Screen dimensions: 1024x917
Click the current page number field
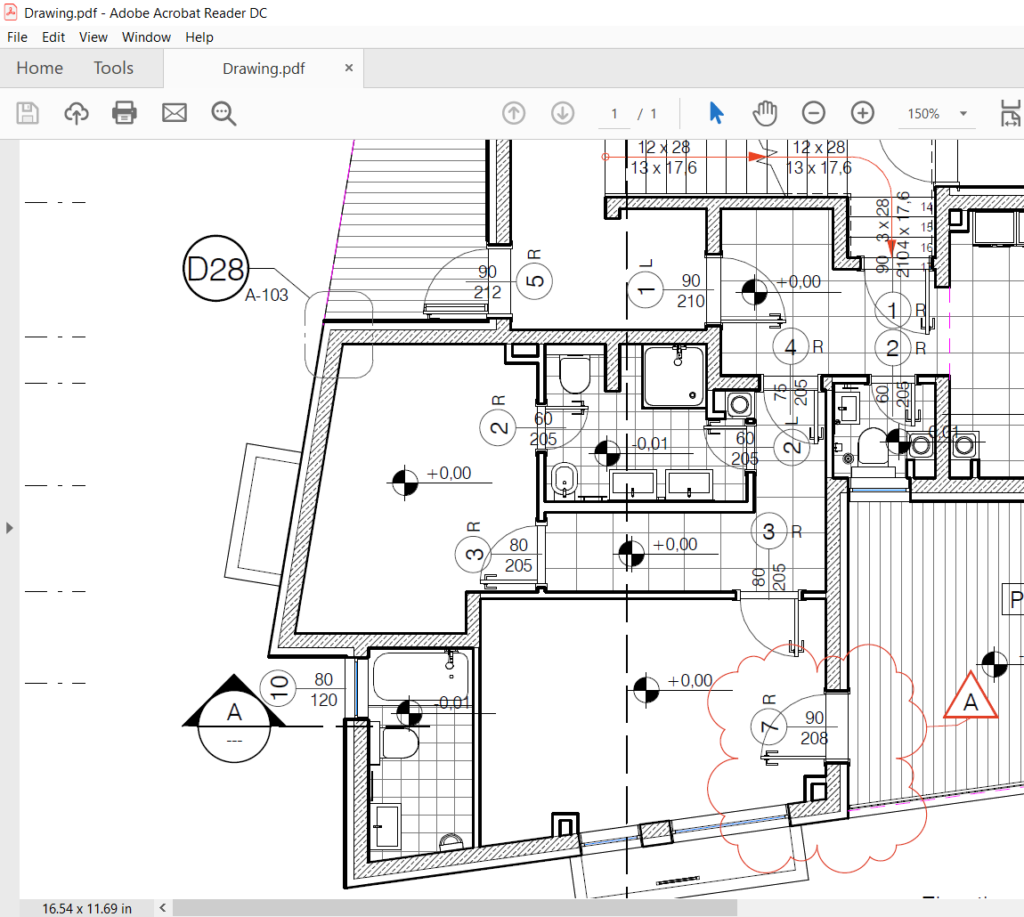(x=614, y=114)
